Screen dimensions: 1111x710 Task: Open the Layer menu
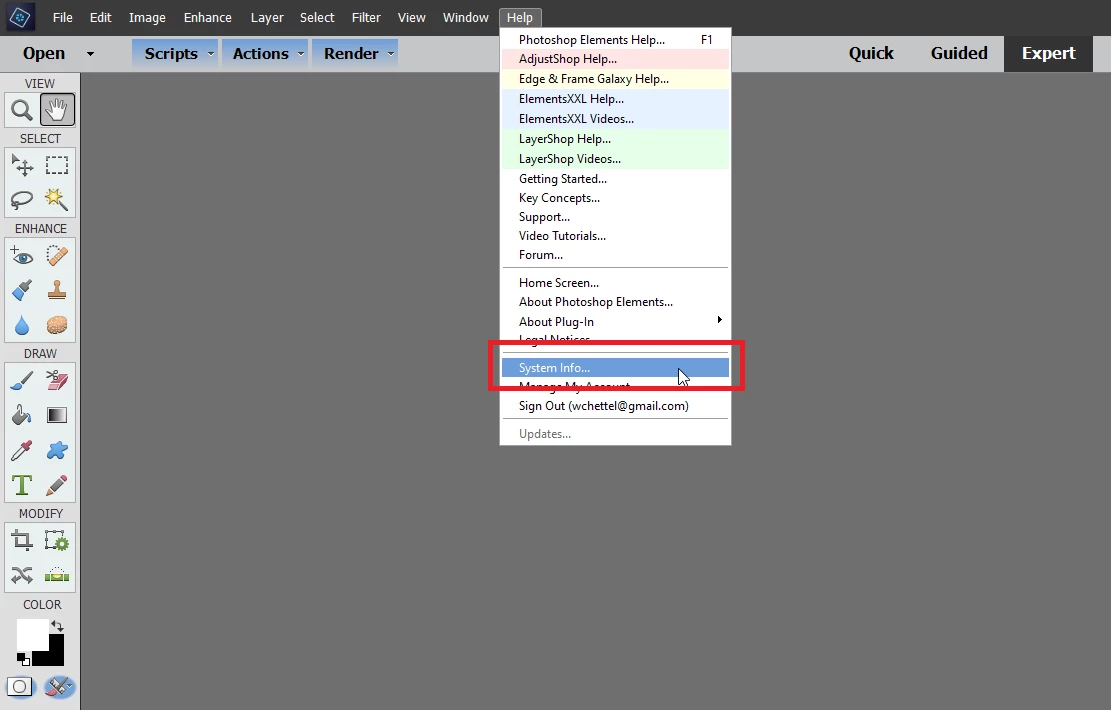[267, 17]
